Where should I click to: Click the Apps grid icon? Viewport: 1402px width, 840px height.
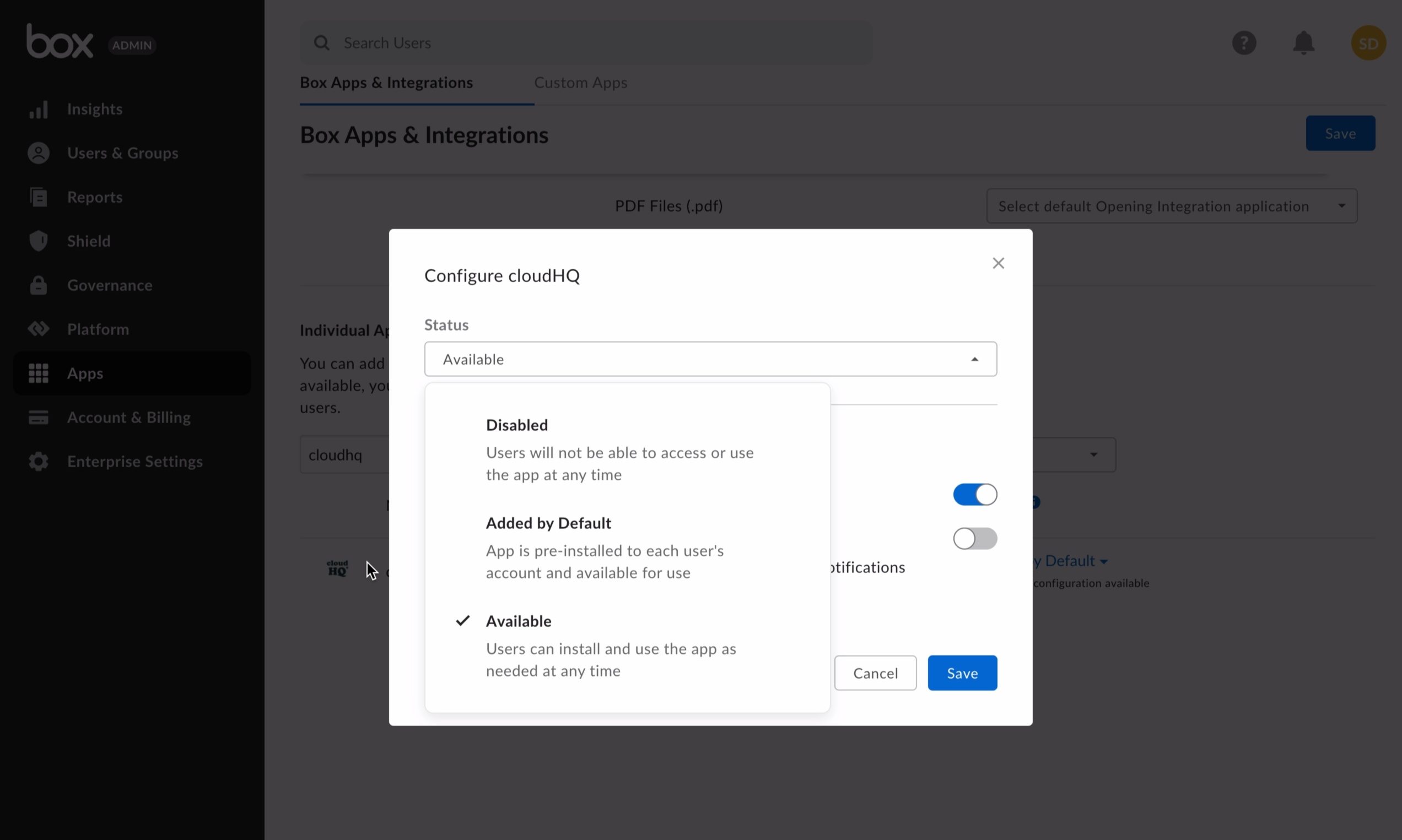[x=39, y=373]
